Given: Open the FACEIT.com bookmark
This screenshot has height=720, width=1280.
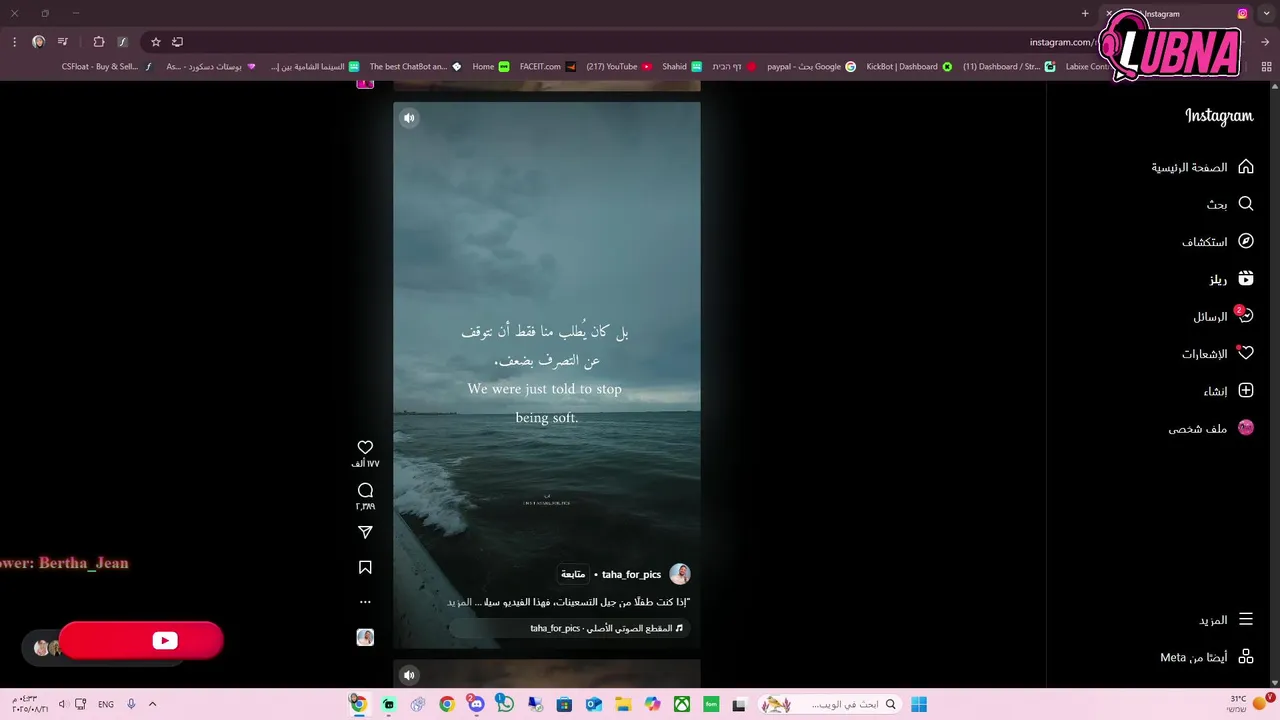Looking at the screenshot, I should coord(547,67).
